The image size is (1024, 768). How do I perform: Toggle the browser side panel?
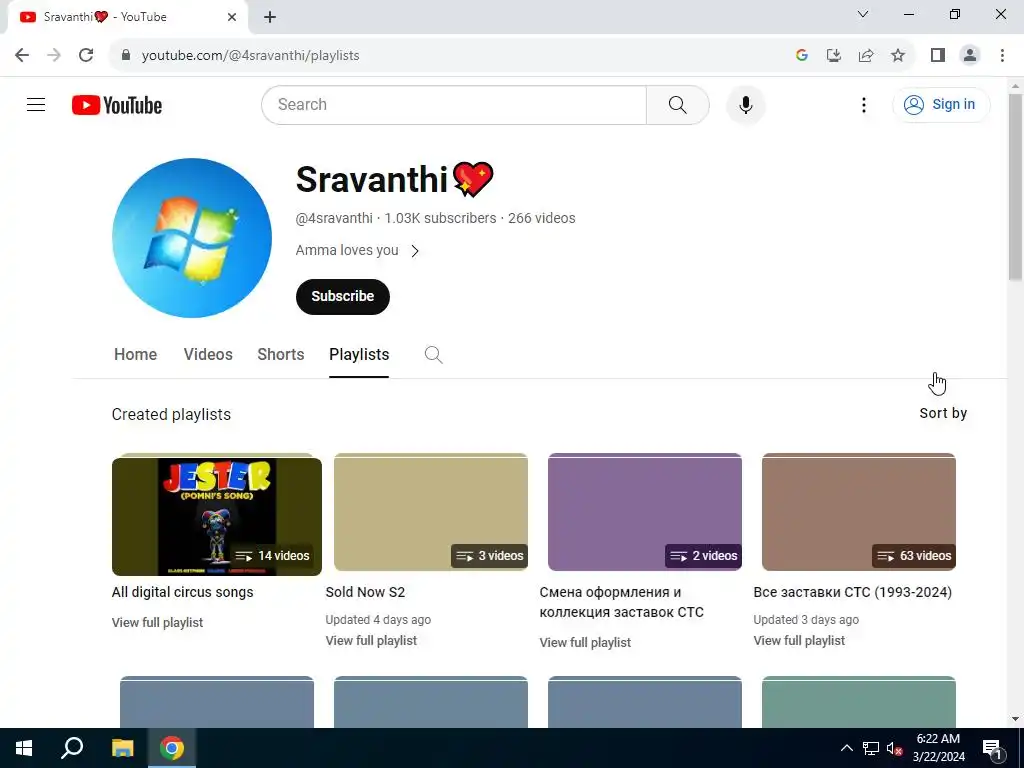938,55
